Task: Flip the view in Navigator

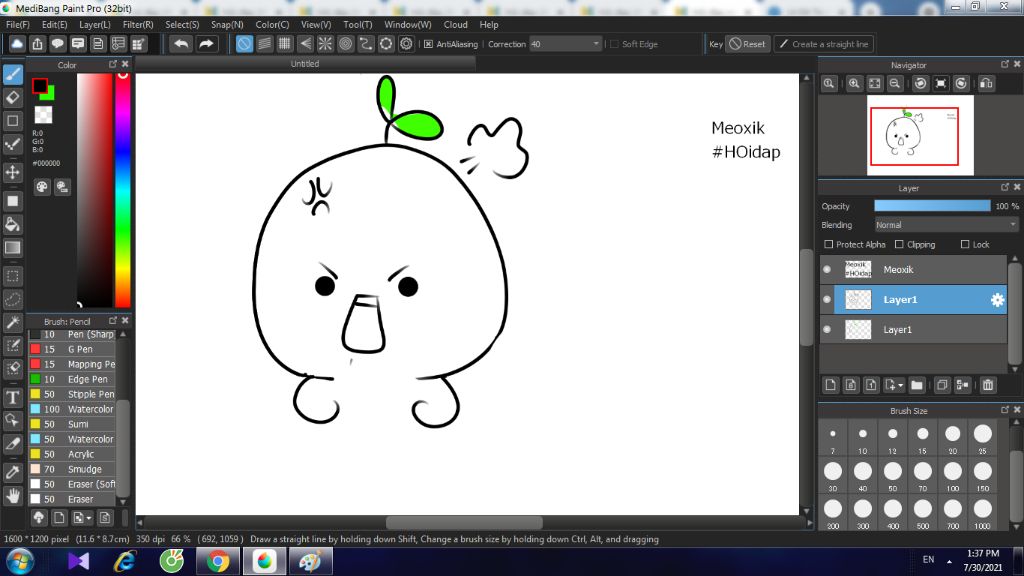Action: click(986, 84)
